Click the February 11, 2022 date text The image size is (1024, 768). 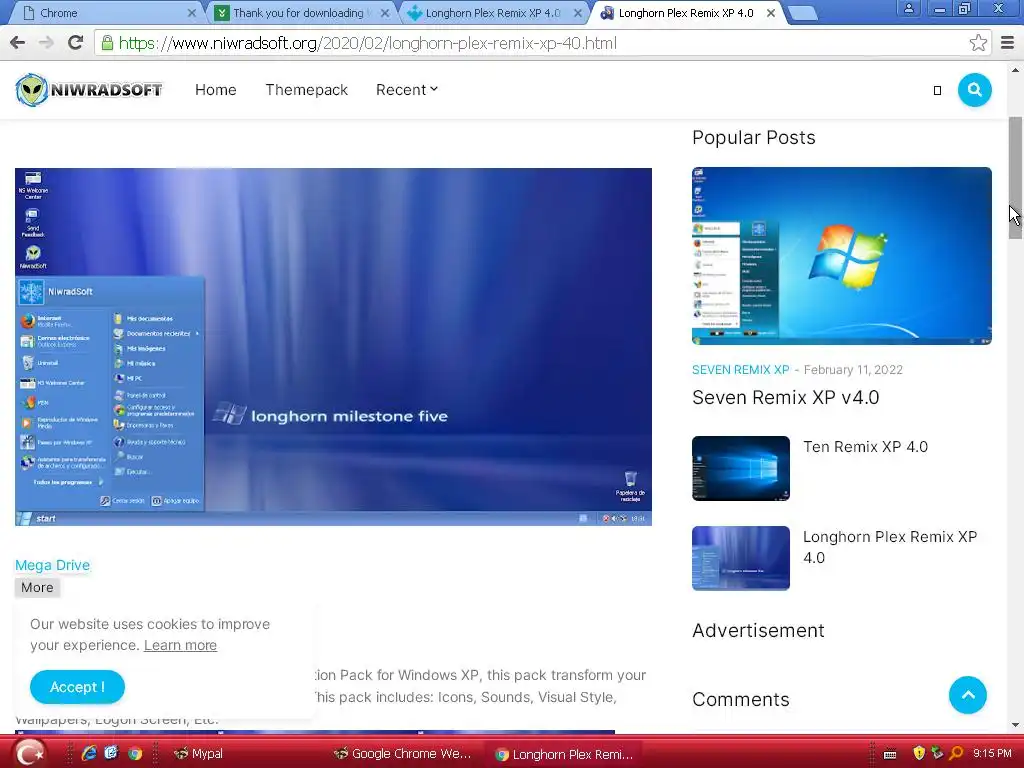[x=853, y=370]
